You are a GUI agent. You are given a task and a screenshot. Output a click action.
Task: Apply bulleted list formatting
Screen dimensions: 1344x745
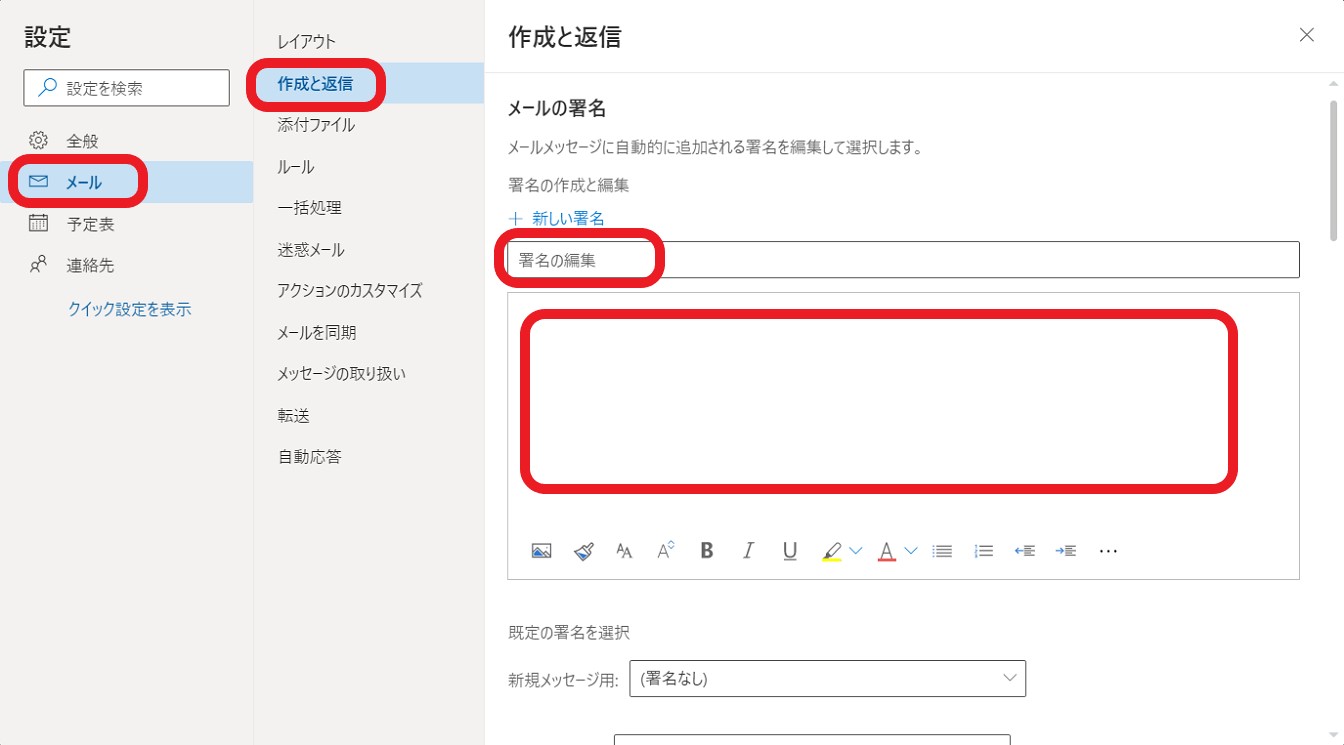942,550
